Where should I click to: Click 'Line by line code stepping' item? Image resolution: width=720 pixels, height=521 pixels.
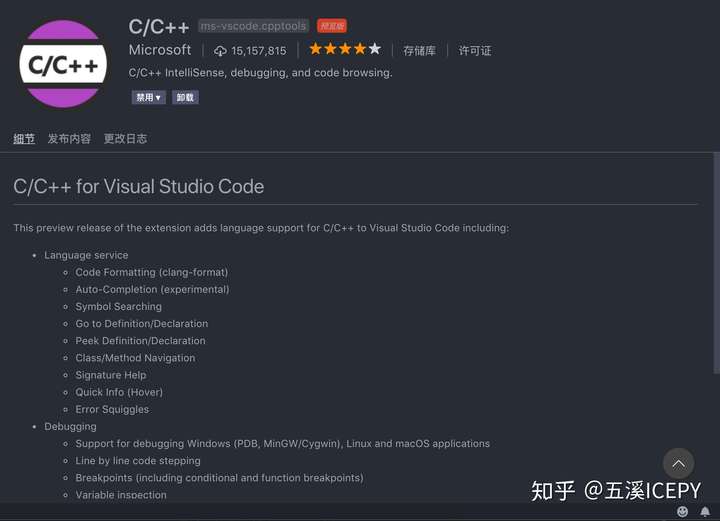click(x=138, y=460)
